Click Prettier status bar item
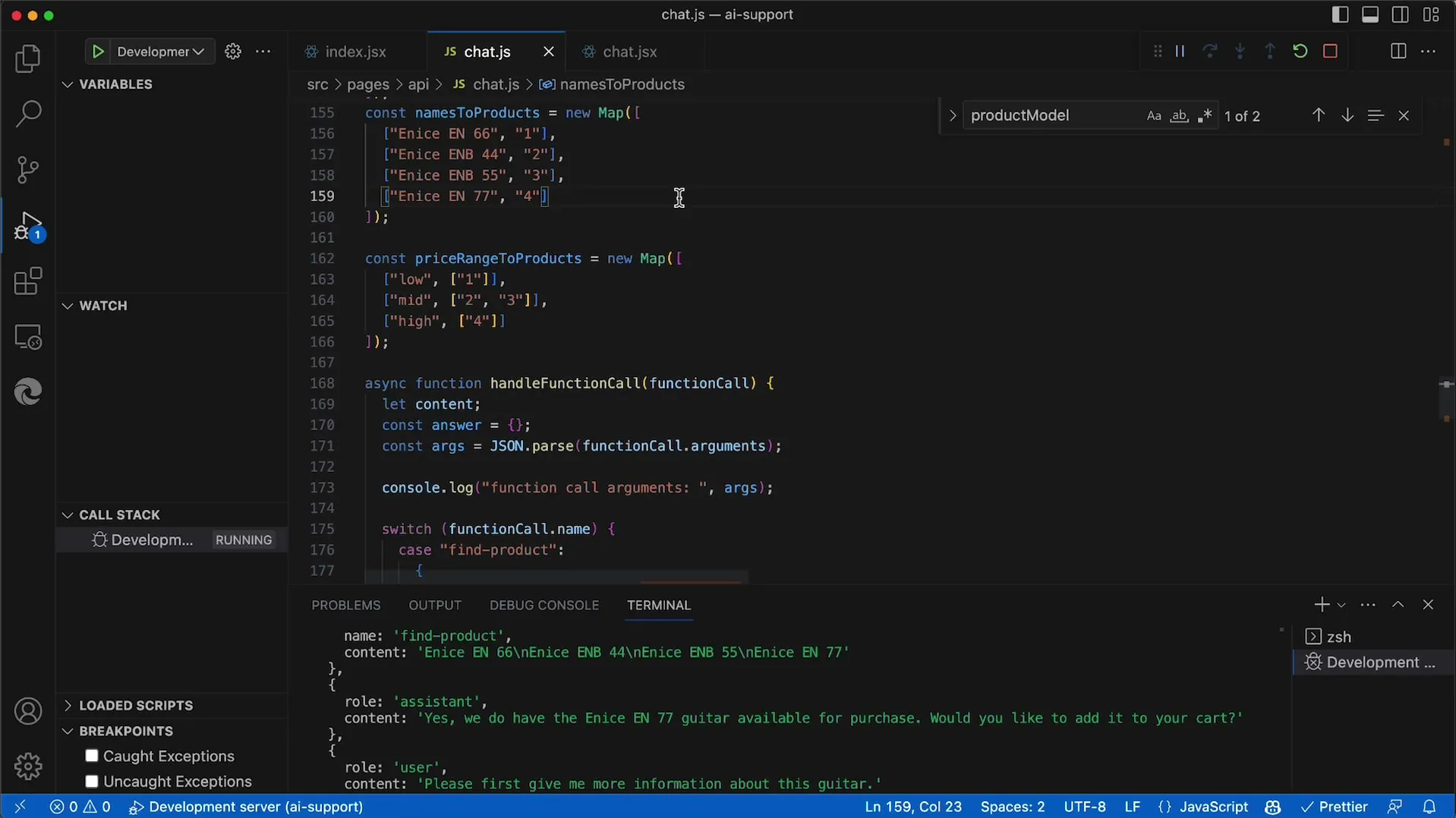This screenshot has height=818, width=1456. pyautogui.click(x=1335, y=807)
